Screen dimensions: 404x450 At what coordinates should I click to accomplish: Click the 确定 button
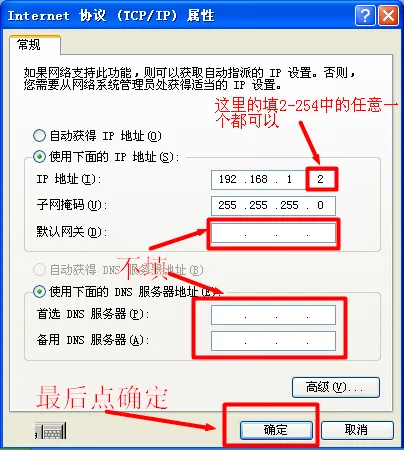pos(276,430)
